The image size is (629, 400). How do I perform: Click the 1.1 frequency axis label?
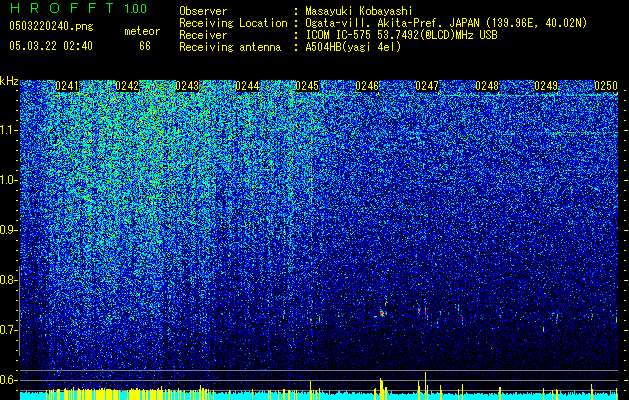[9, 130]
